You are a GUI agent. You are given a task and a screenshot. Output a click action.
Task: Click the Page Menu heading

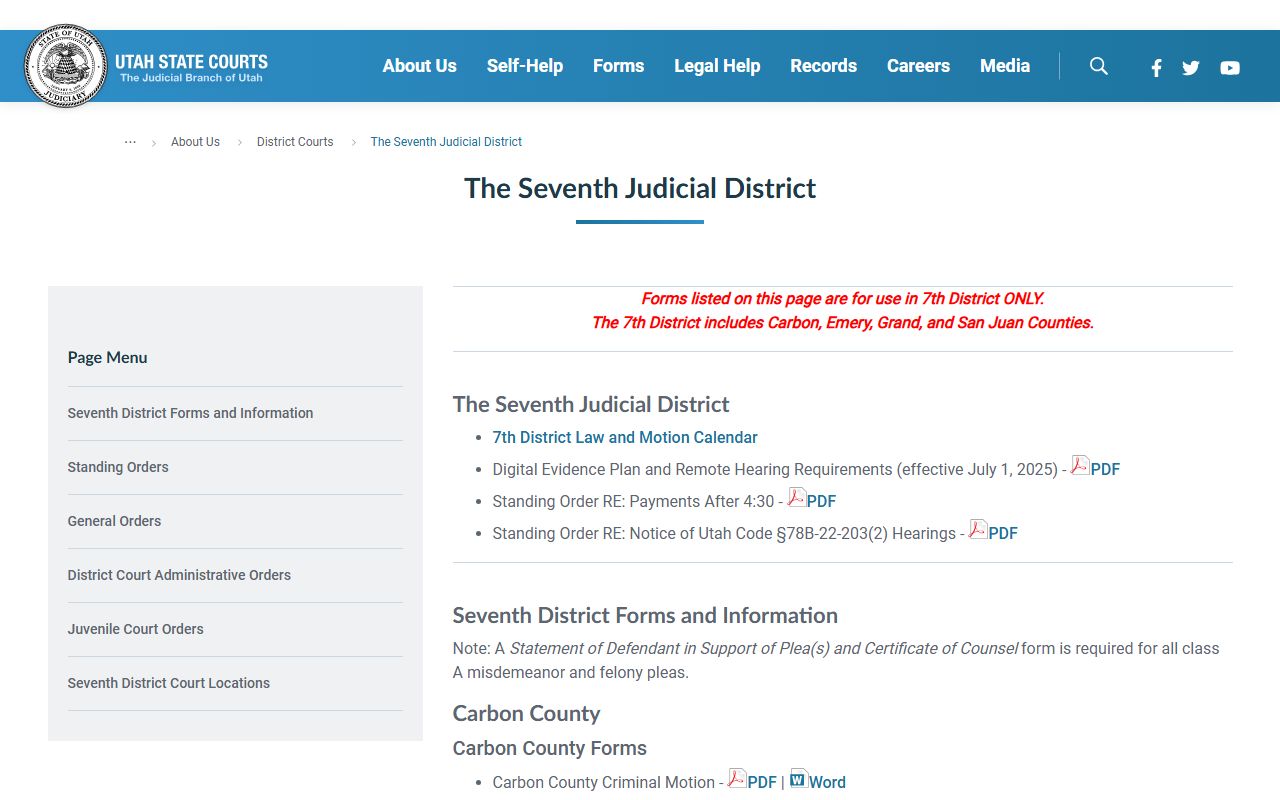tap(107, 357)
